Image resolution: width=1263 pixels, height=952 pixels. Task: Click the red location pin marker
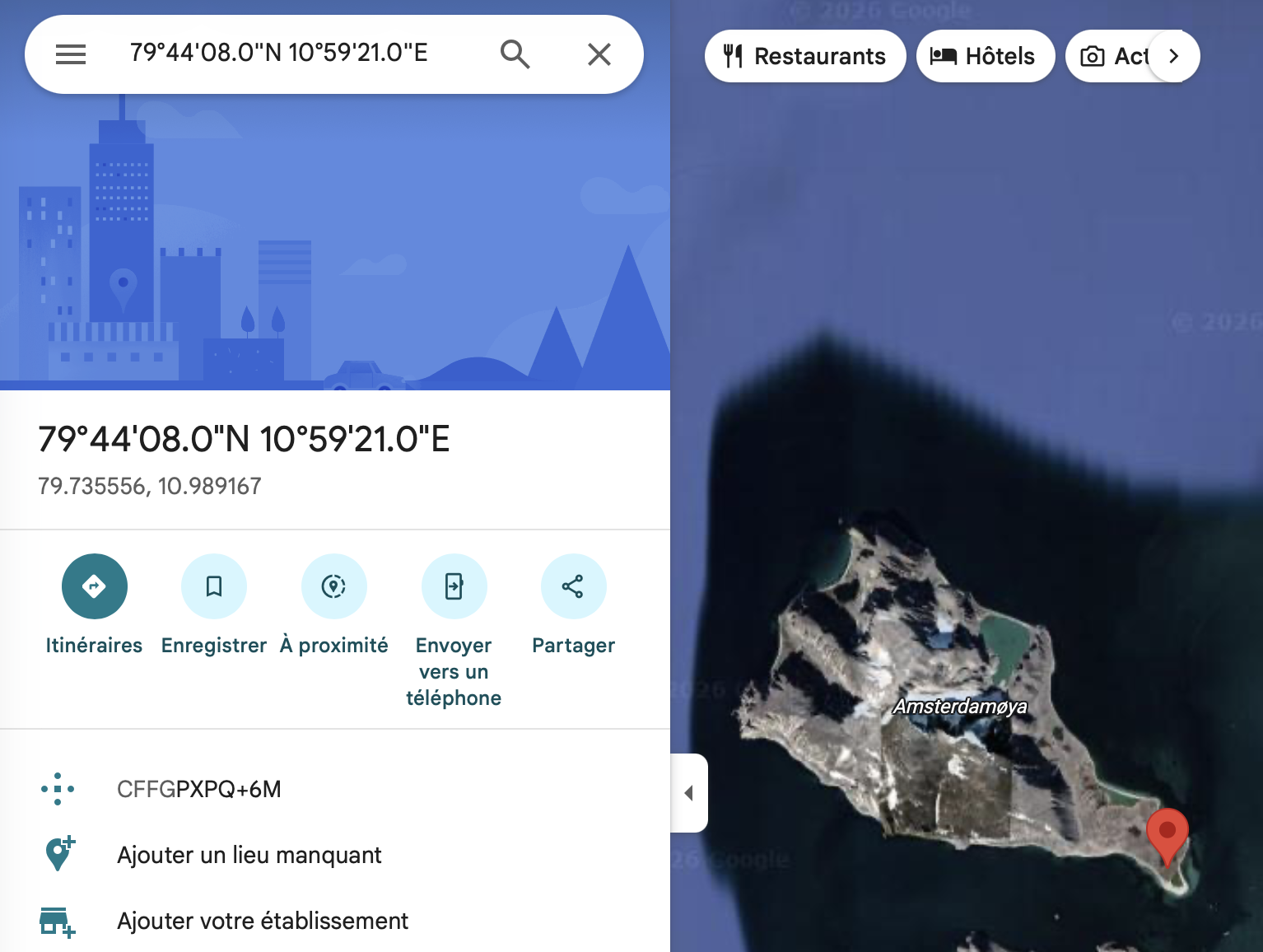click(1167, 833)
